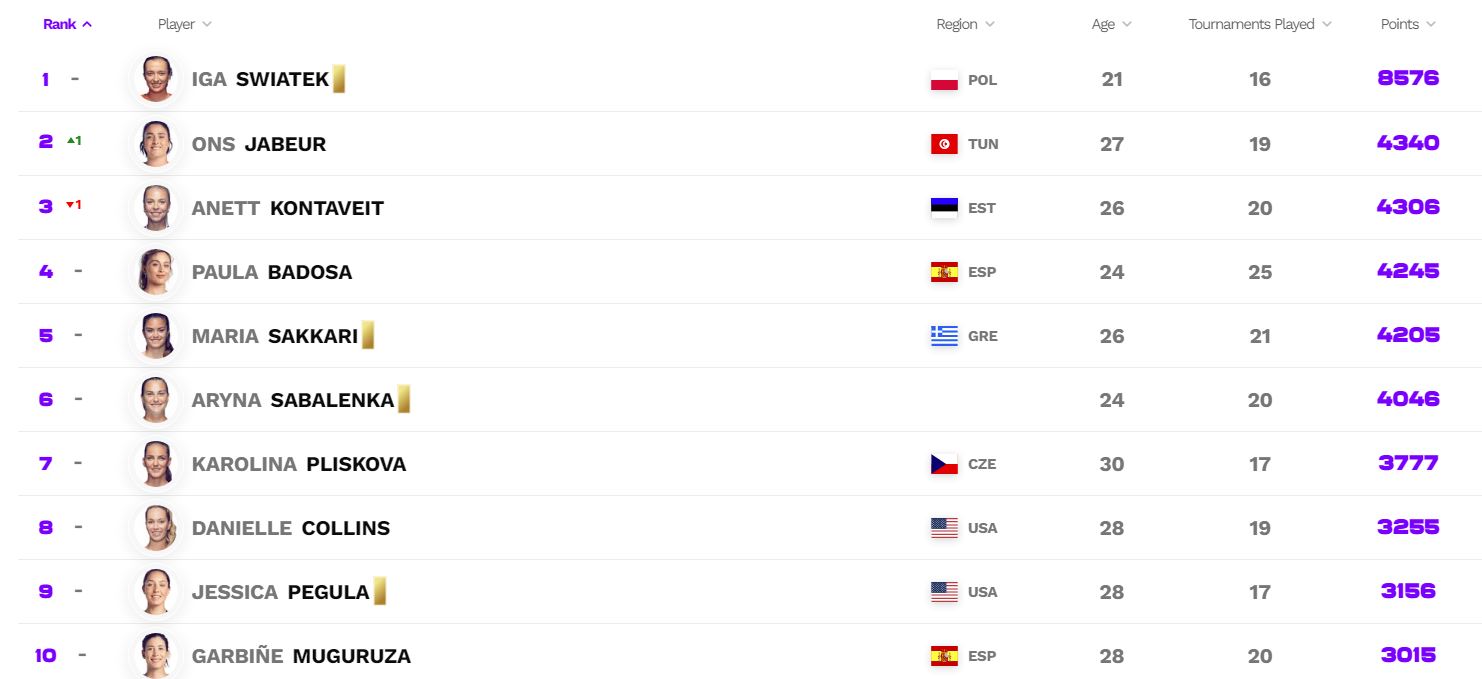Sort the rankings by Age
Screen dimensions: 1482x679
coord(1112,24)
